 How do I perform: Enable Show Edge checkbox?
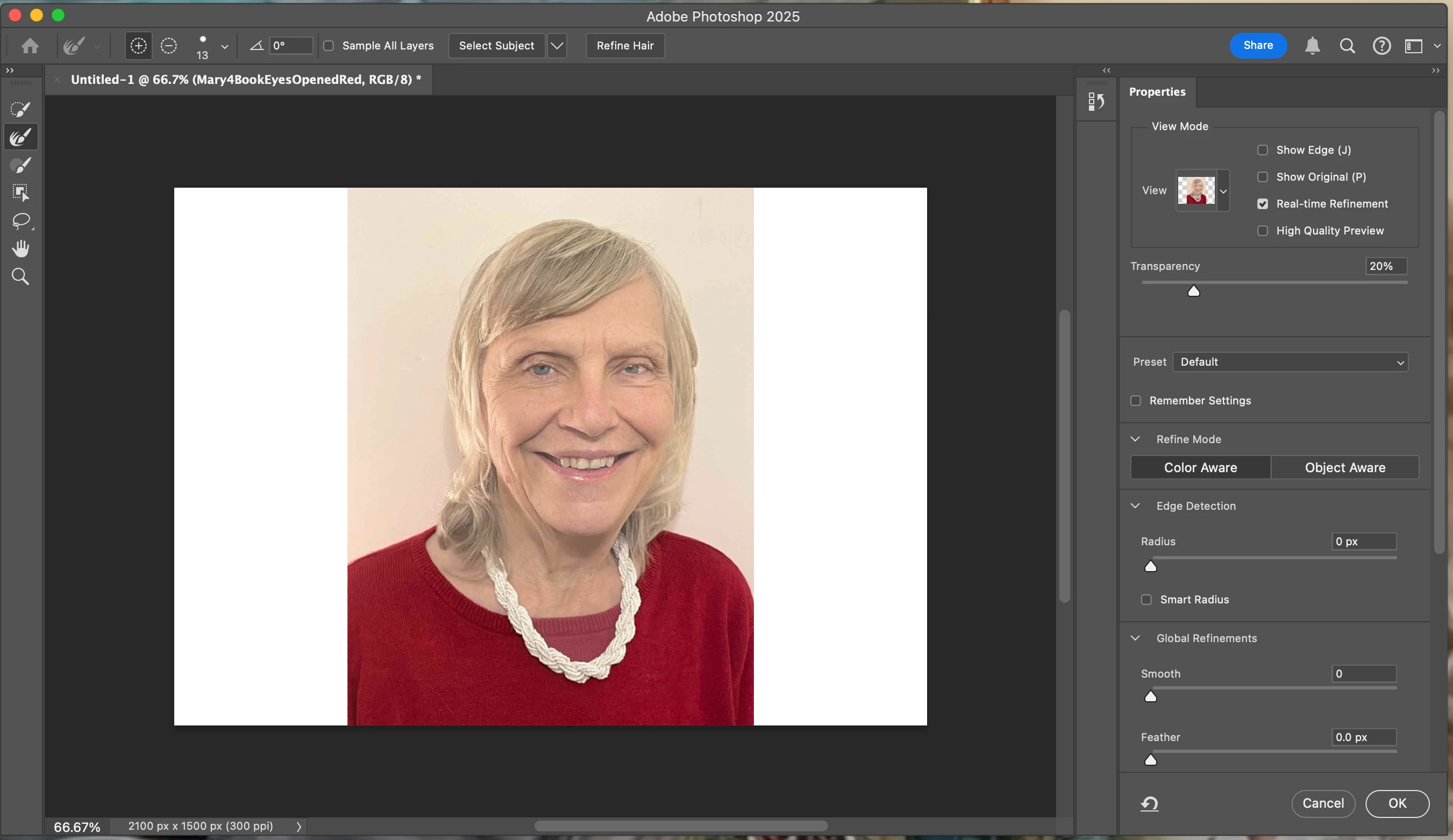(1262, 150)
